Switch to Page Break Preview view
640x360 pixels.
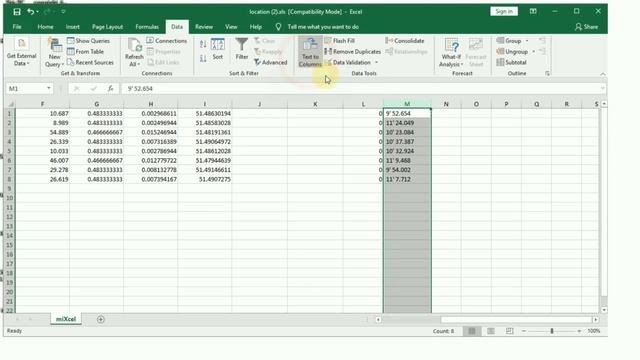click(509, 331)
